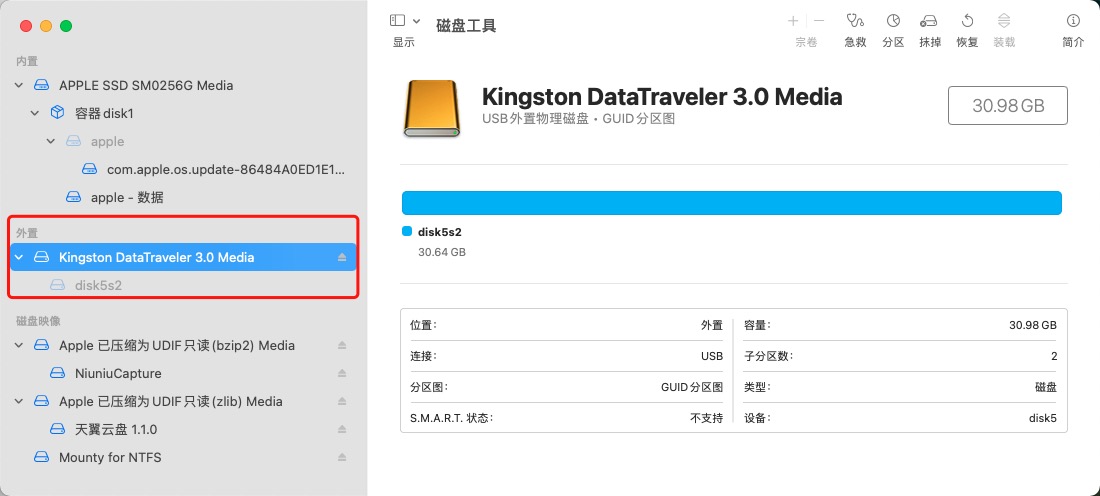Click the blue disk5s2 legend swatch
The height and width of the screenshot is (496, 1100).
click(x=407, y=232)
